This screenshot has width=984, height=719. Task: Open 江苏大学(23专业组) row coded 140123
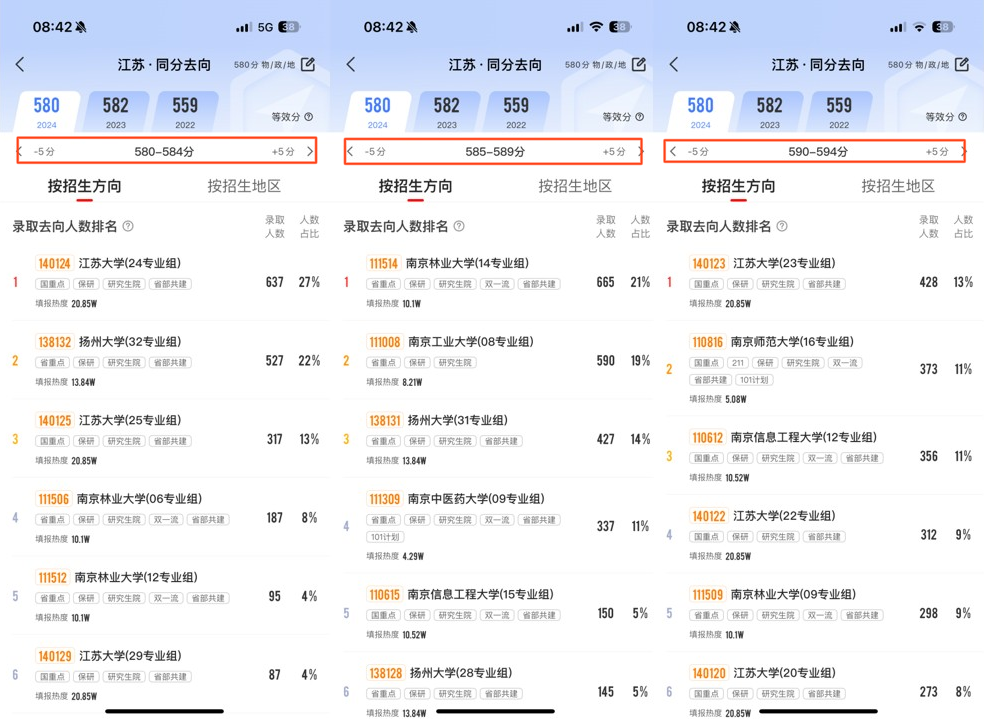click(x=820, y=282)
